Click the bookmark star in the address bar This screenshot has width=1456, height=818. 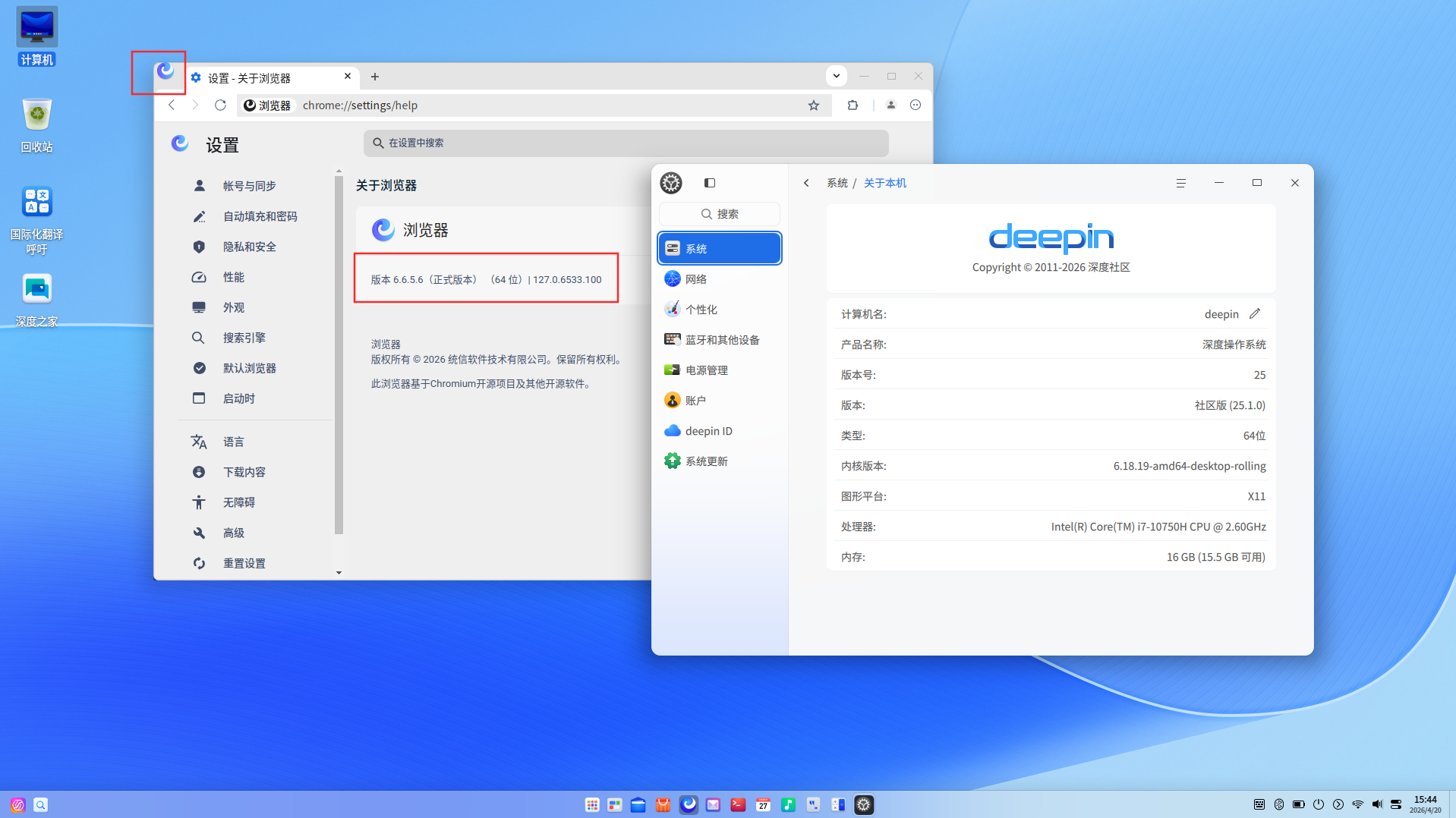coord(814,105)
